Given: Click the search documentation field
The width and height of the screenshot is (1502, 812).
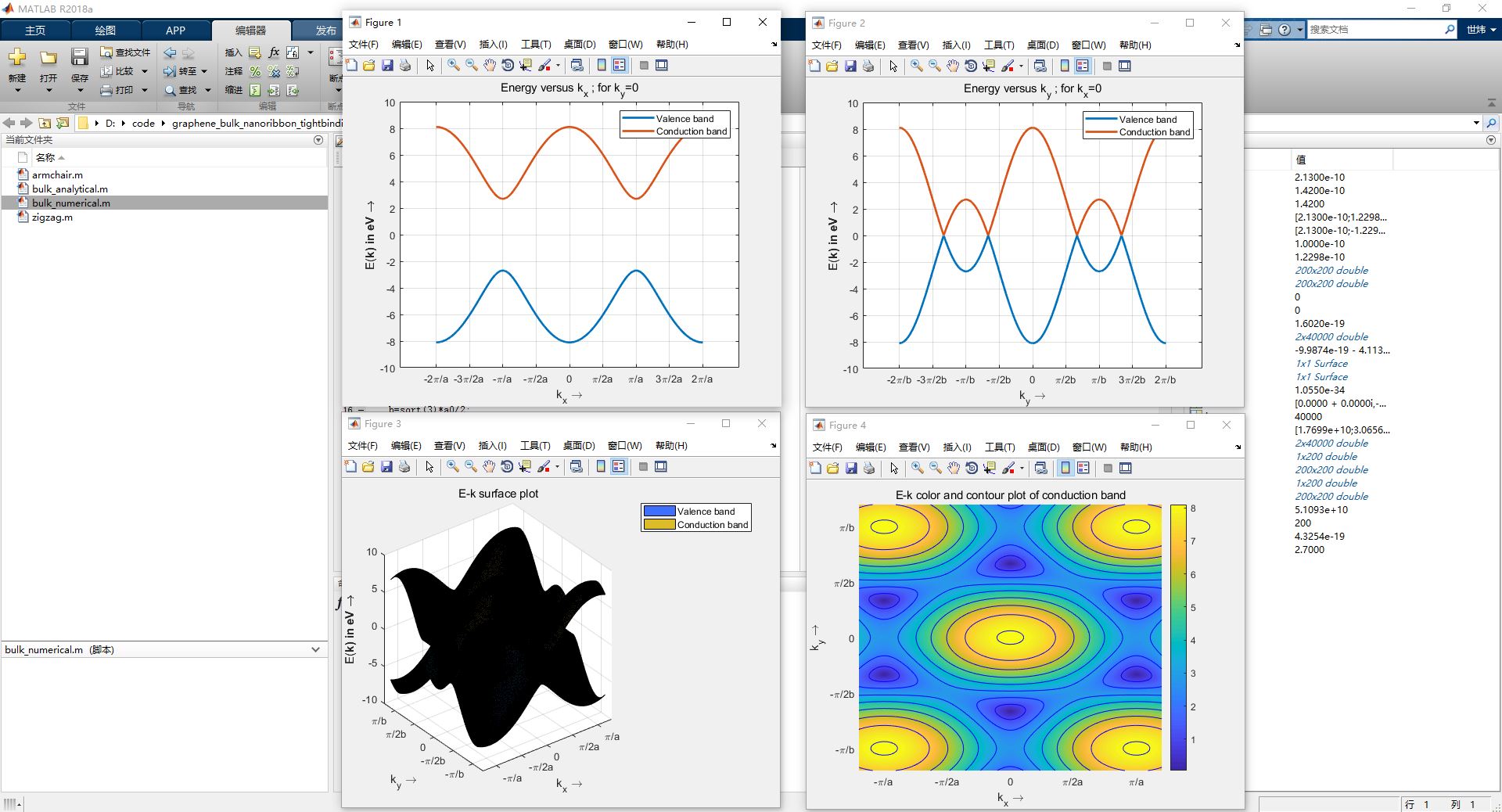Looking at the screenshot, I should [x=1375, y=30].
